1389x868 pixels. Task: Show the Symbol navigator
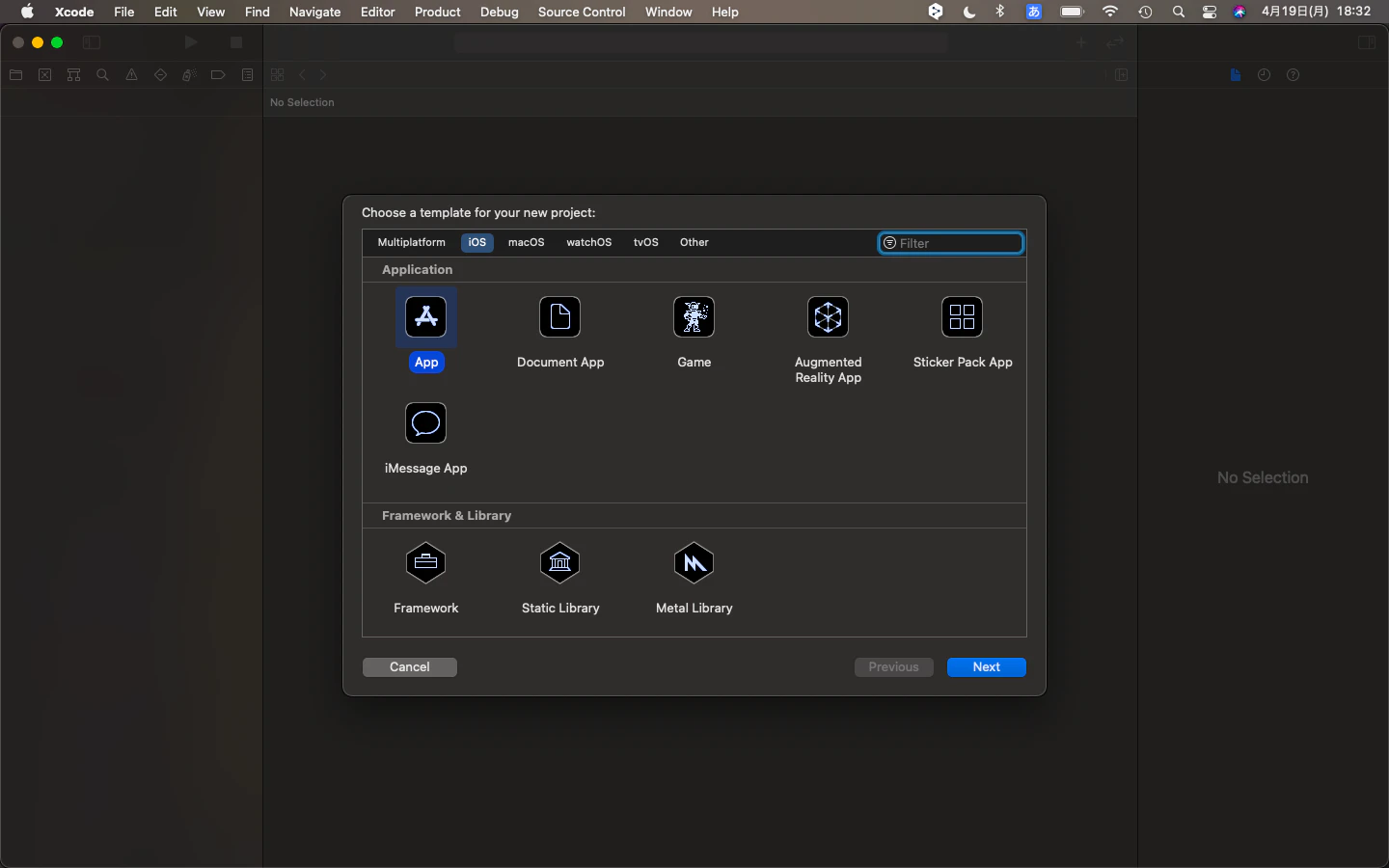[x=73, y=75]
